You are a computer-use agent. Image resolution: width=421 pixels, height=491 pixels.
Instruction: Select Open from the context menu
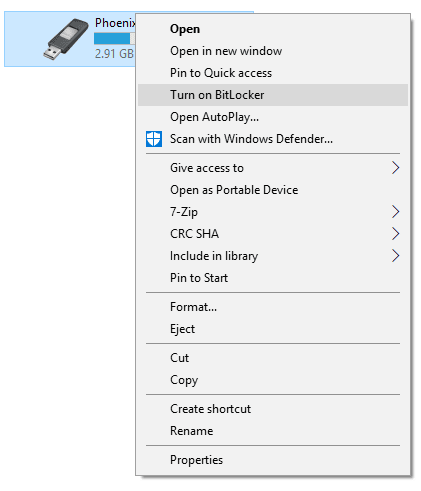click(273, 29)
